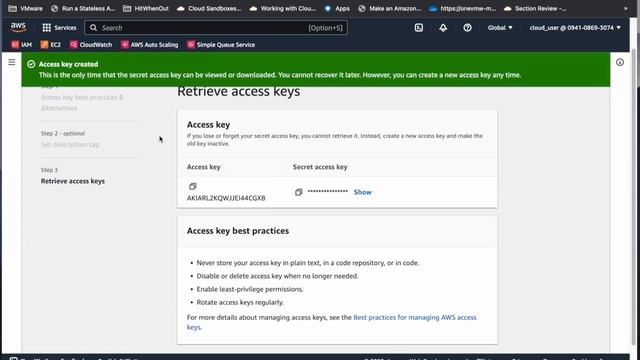Expand the cloud_user account dropdown

[575, 28]
